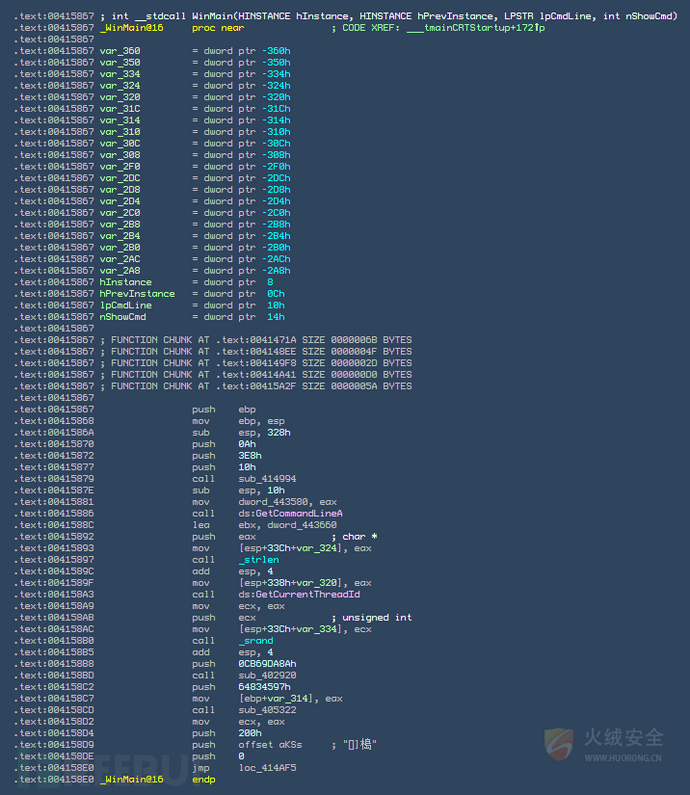The image size is (690, 795).
Task: Select the 0CB69DA8Ah pushed constant
Action: click(x=267, y=664)
